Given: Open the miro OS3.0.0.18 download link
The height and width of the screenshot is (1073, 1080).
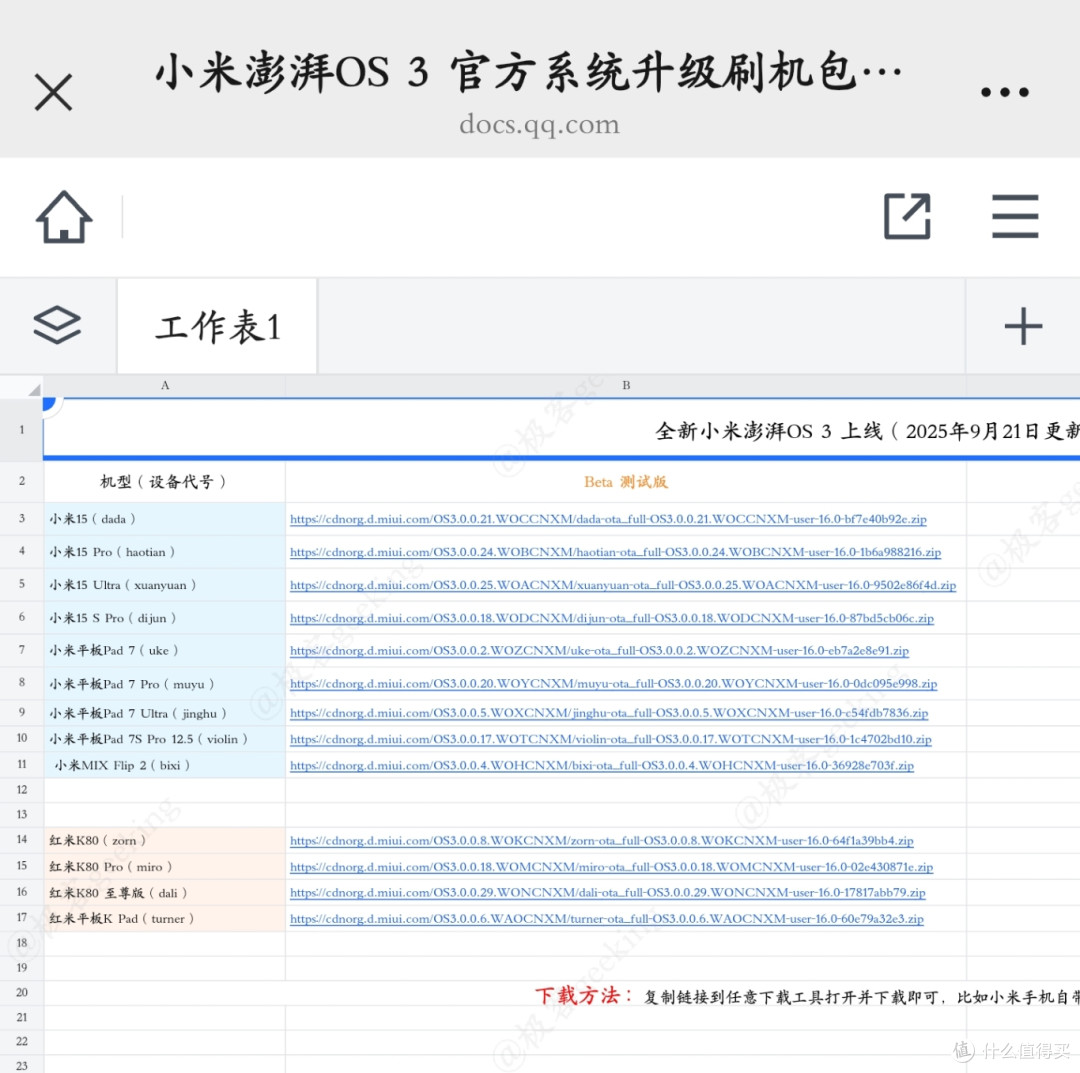Looking at the screenshot, I should (x=612, y=866).
